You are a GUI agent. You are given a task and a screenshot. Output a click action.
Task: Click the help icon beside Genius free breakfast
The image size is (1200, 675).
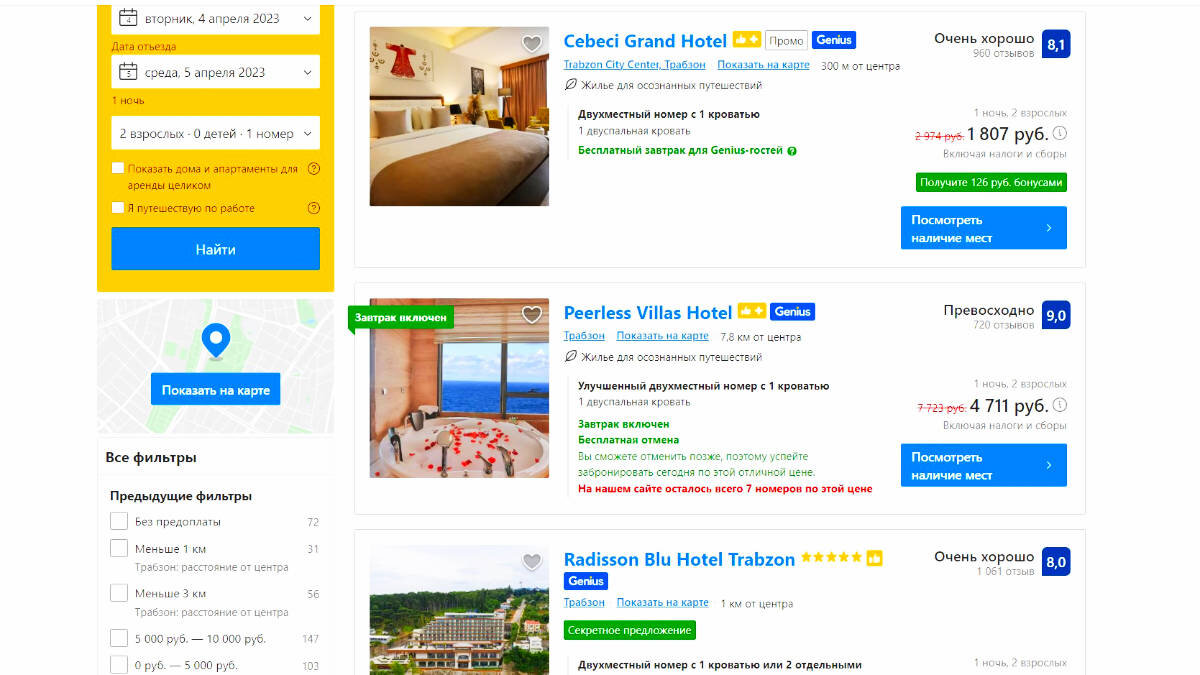(792, 151)
